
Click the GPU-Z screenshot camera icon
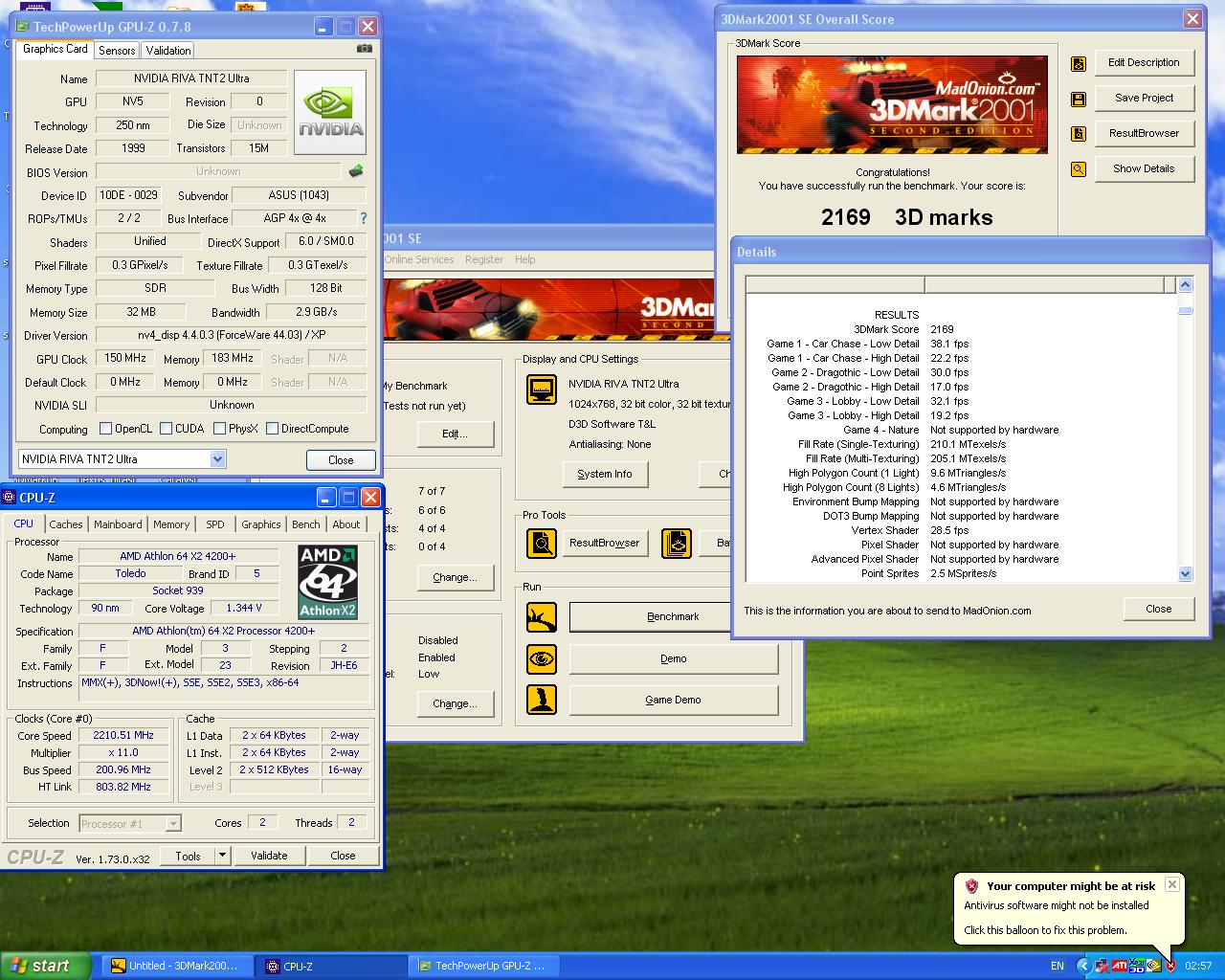[x=364, y=49]
